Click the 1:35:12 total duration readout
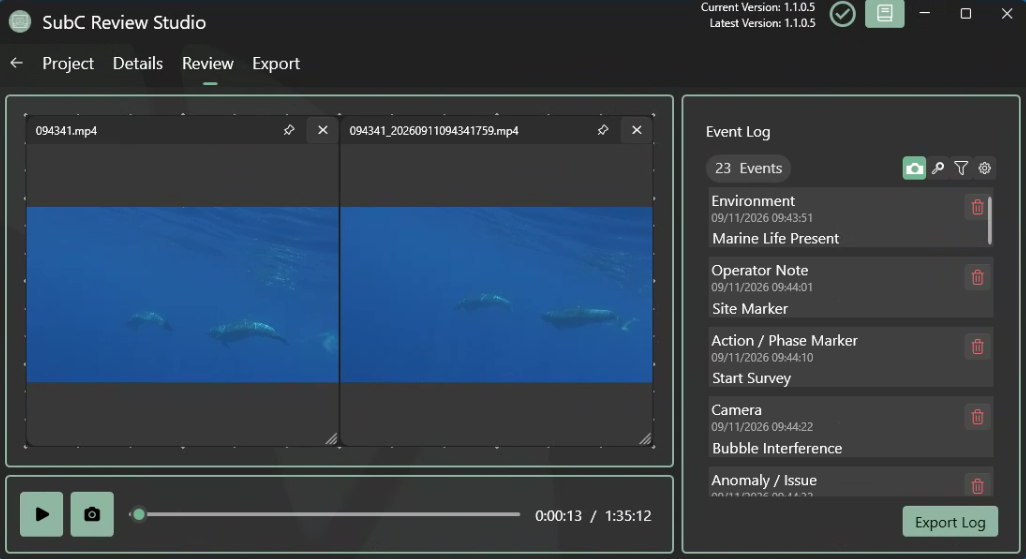Viewport: 1026px width, 559px height. [628, 516]
